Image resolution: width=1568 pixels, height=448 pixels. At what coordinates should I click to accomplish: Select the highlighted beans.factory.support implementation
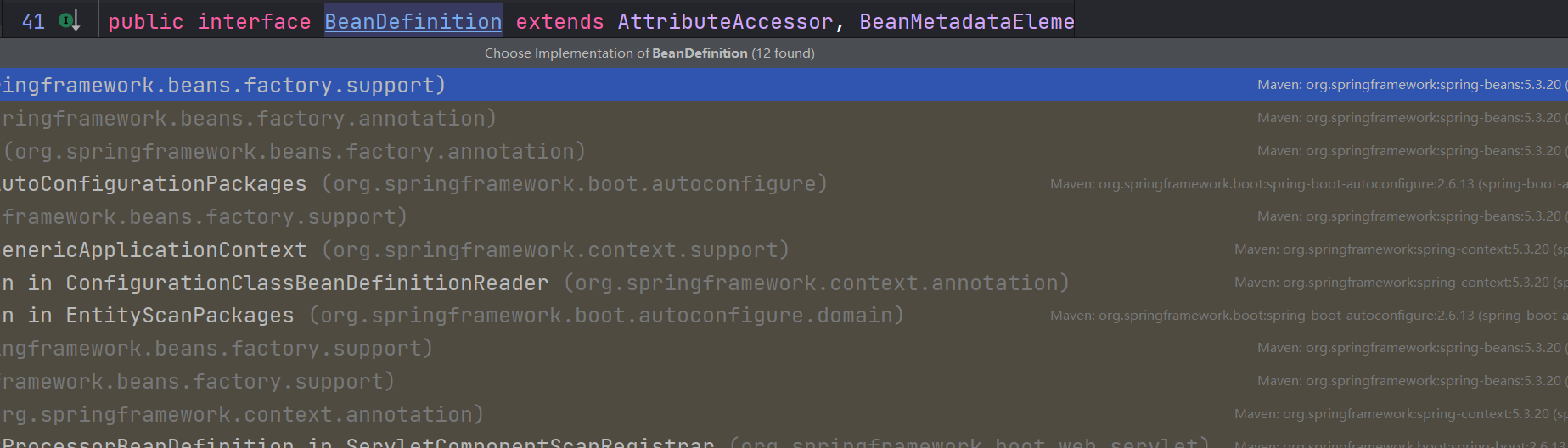coord(222,85)
